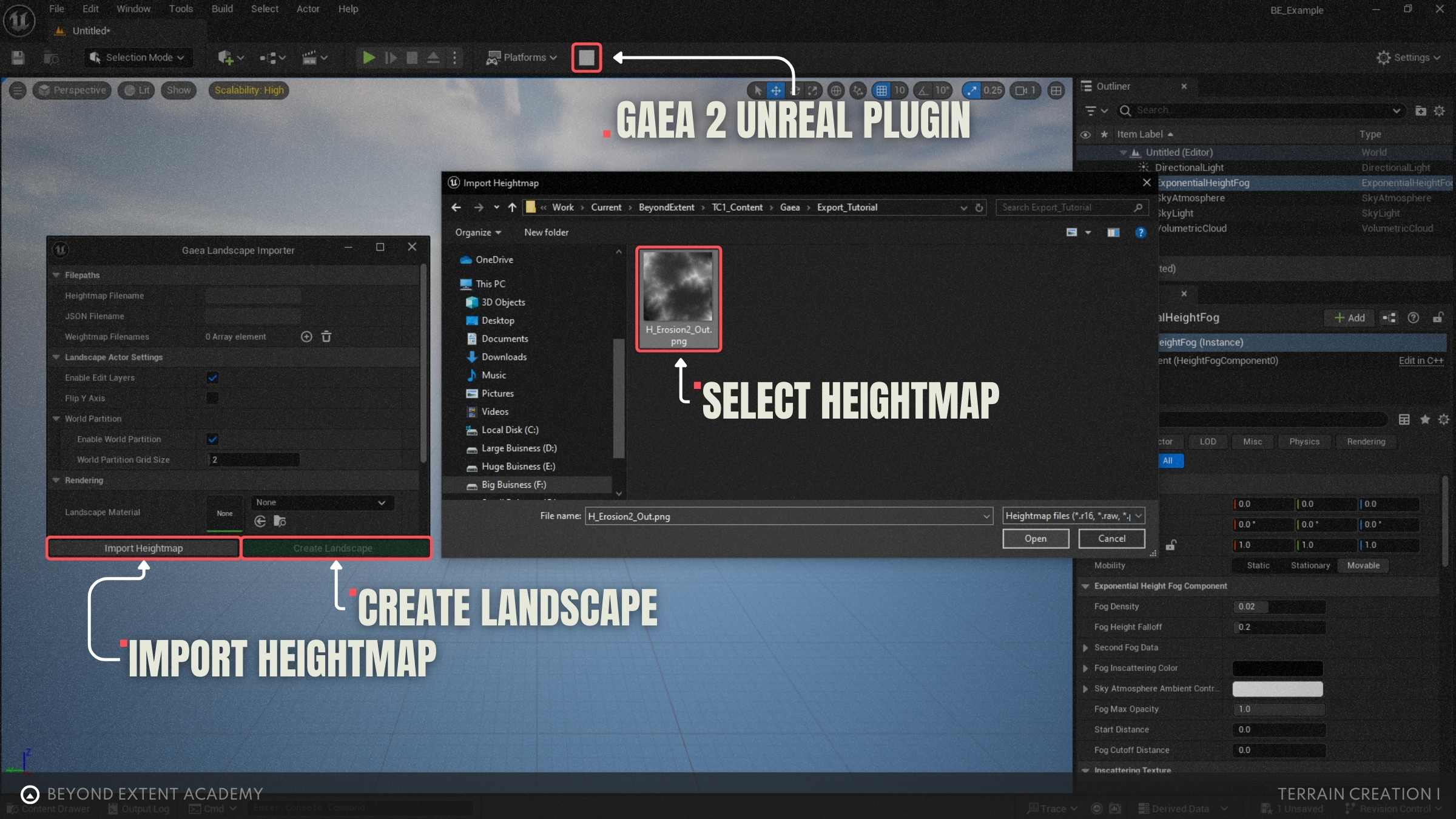The image size is (1456, 819).
Task: Click the Import Heightmap button
Action: click(x=143, y=548)
